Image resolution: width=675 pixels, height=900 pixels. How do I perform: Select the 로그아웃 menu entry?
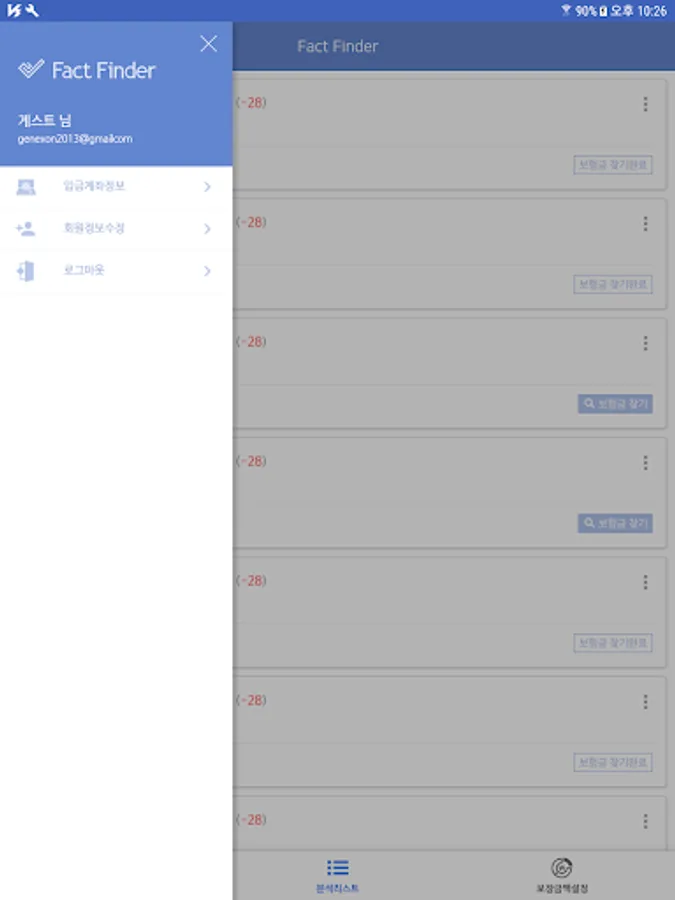tap(116, 271)
